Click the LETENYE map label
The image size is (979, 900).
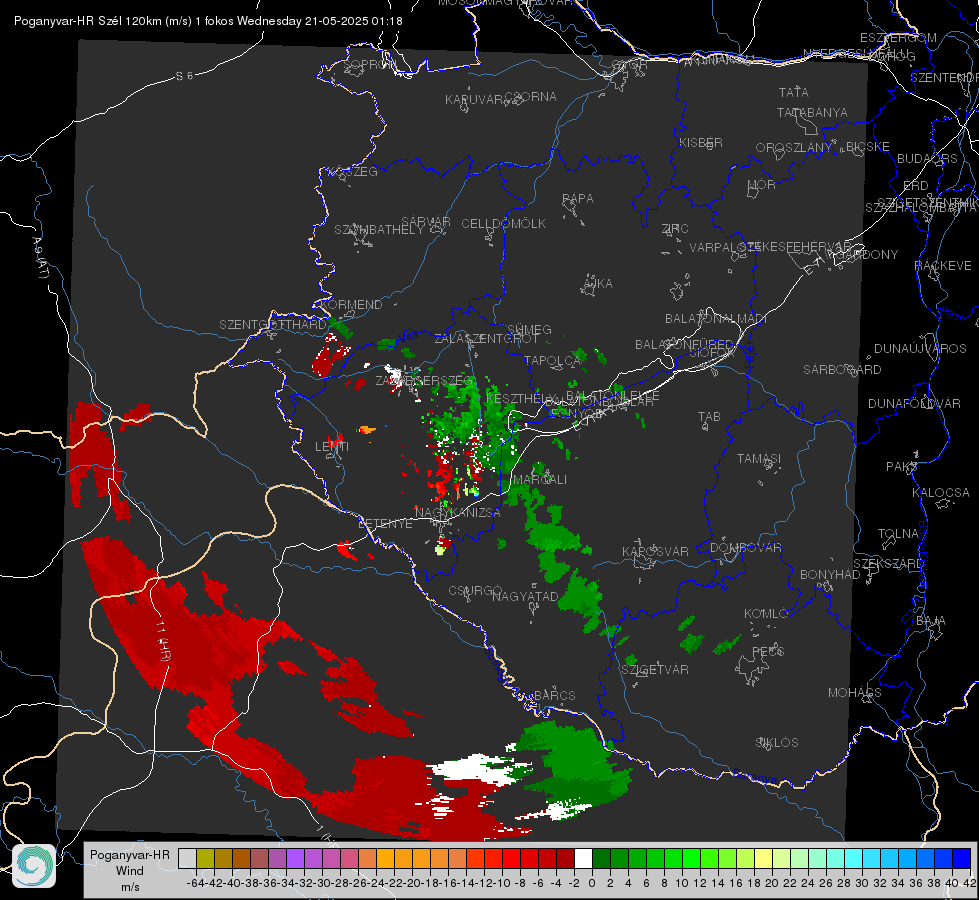click(x=385, y=523)
